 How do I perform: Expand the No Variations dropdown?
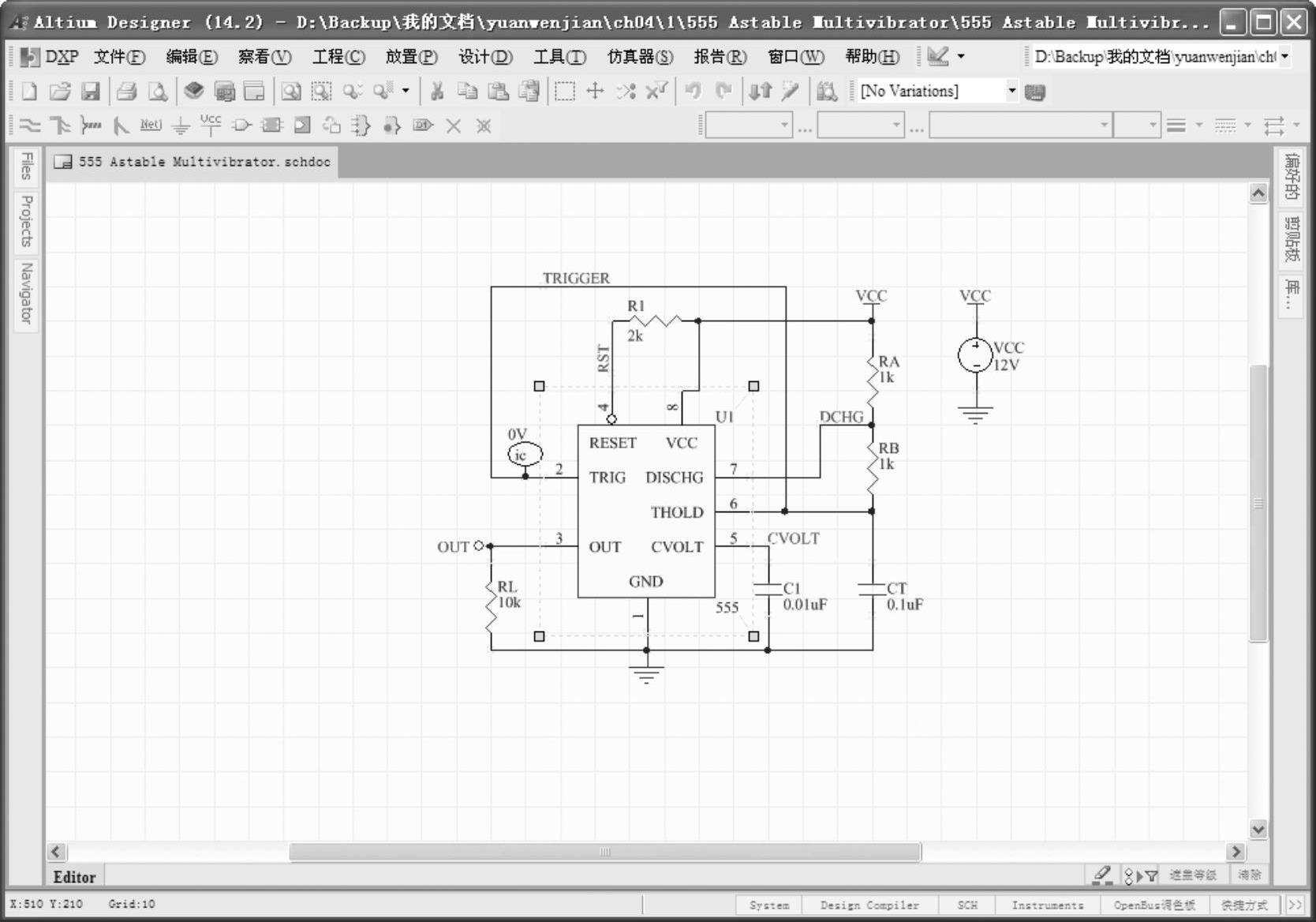pos(1011,92)
